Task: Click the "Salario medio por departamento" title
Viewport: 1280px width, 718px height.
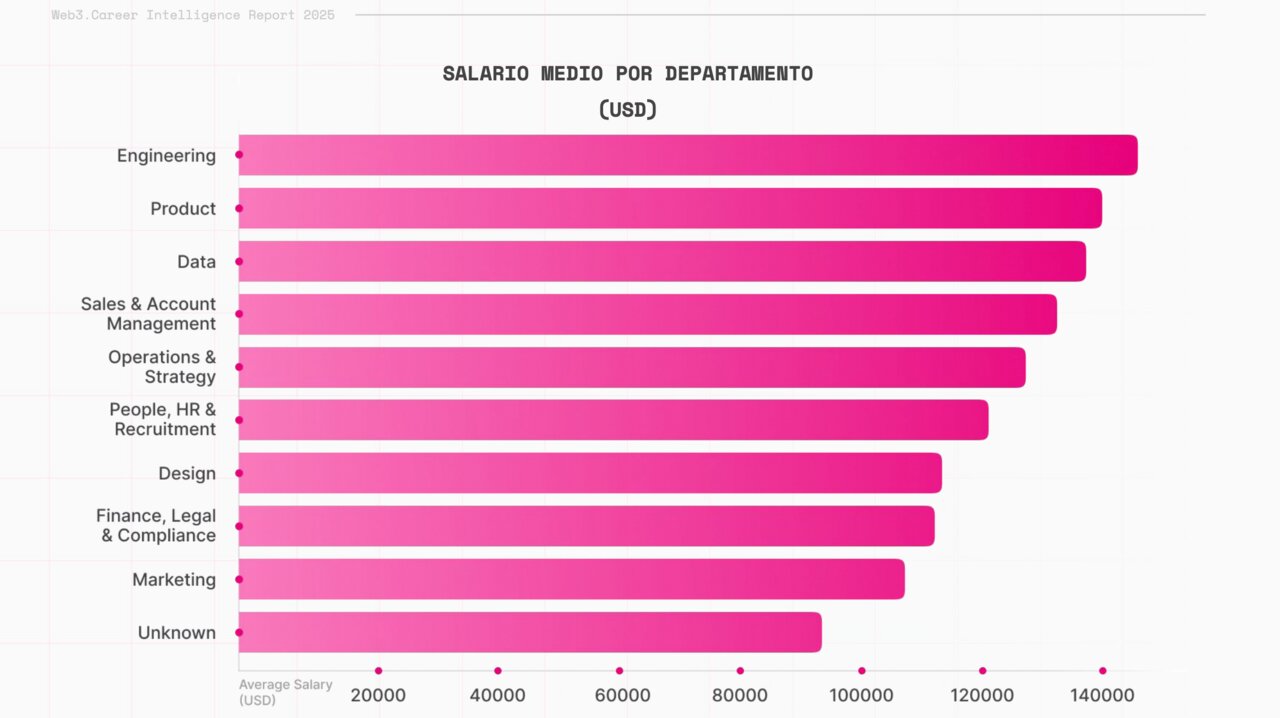Action: (628, 74)
